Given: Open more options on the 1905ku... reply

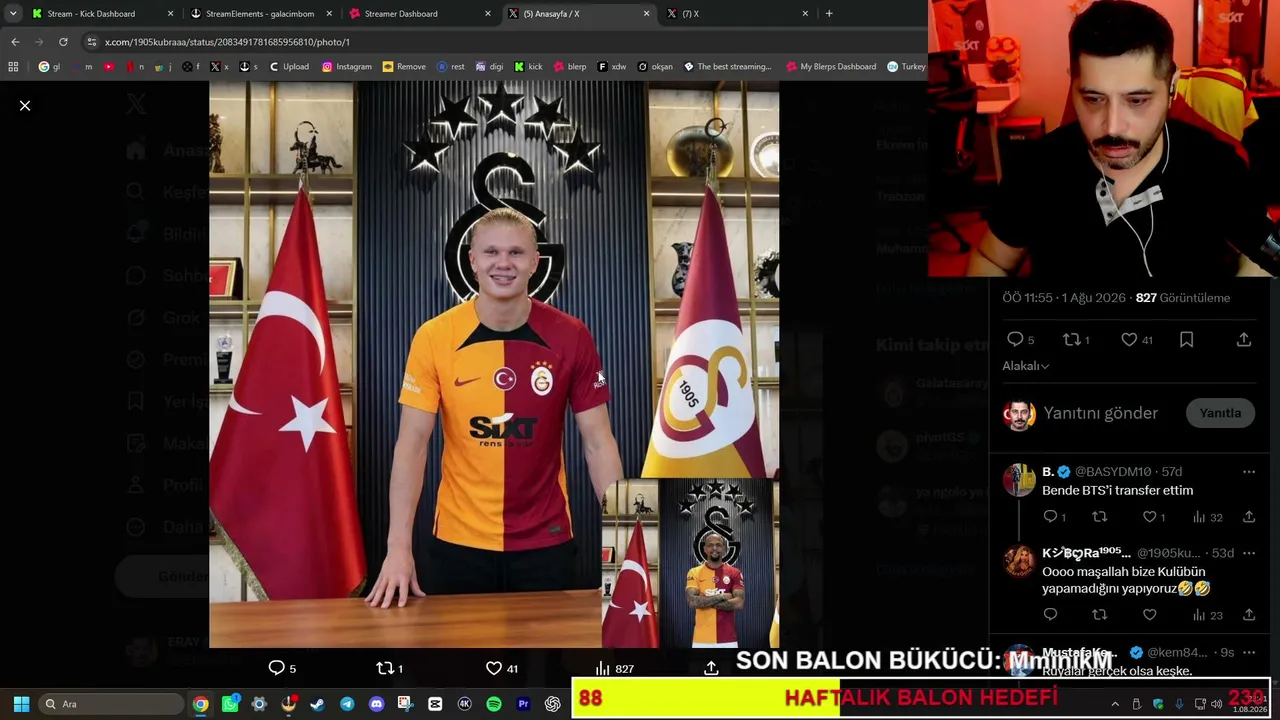Looking at the screenshot, I should click(1249, 553).
